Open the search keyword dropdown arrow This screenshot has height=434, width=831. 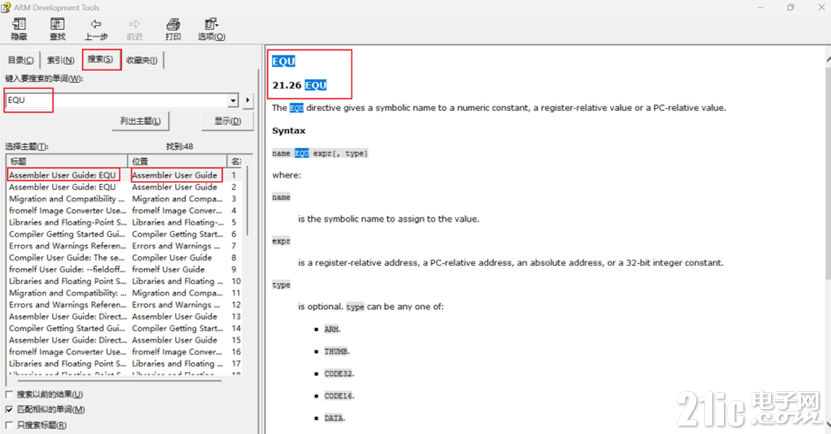coord(233,100)
